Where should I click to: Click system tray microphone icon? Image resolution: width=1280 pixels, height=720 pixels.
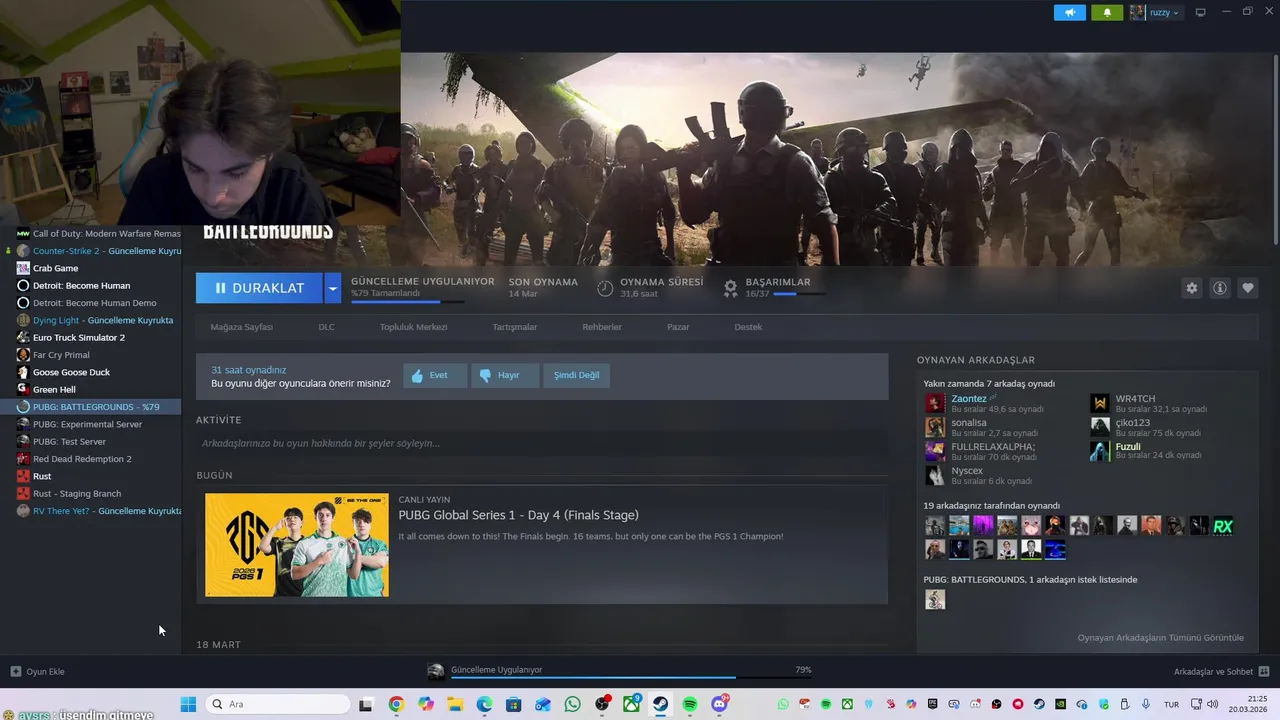(x=1146, y=704)
